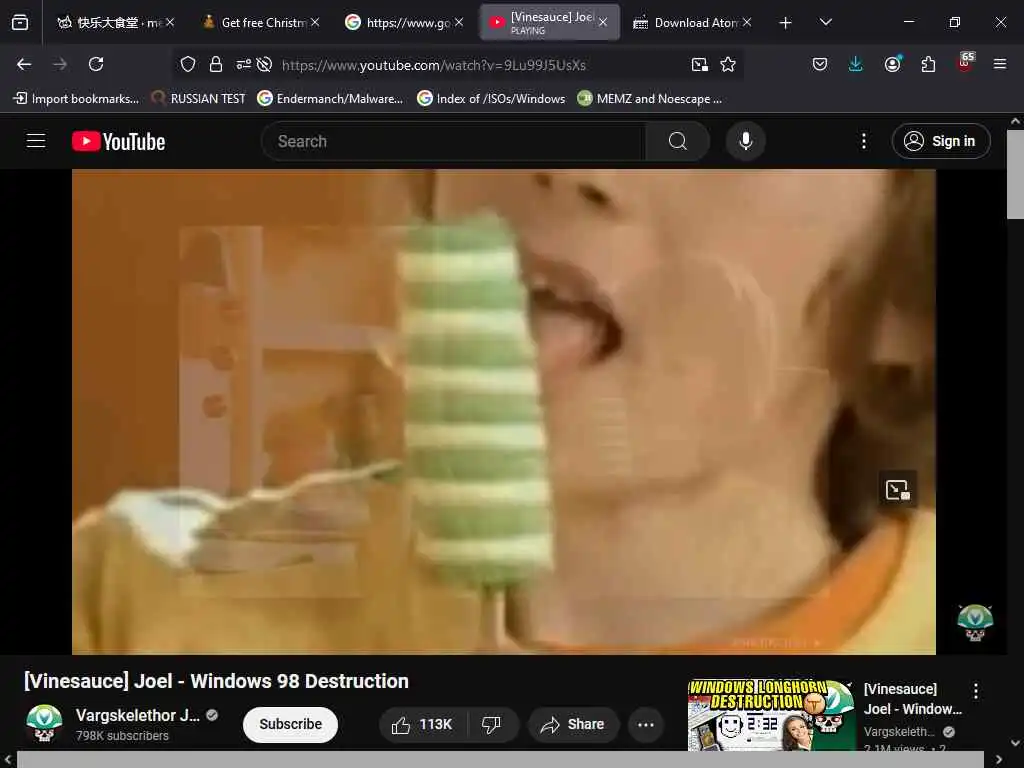1024x768 pixels.
Task: Search with your voice microphone
Action: pos(745,141)
